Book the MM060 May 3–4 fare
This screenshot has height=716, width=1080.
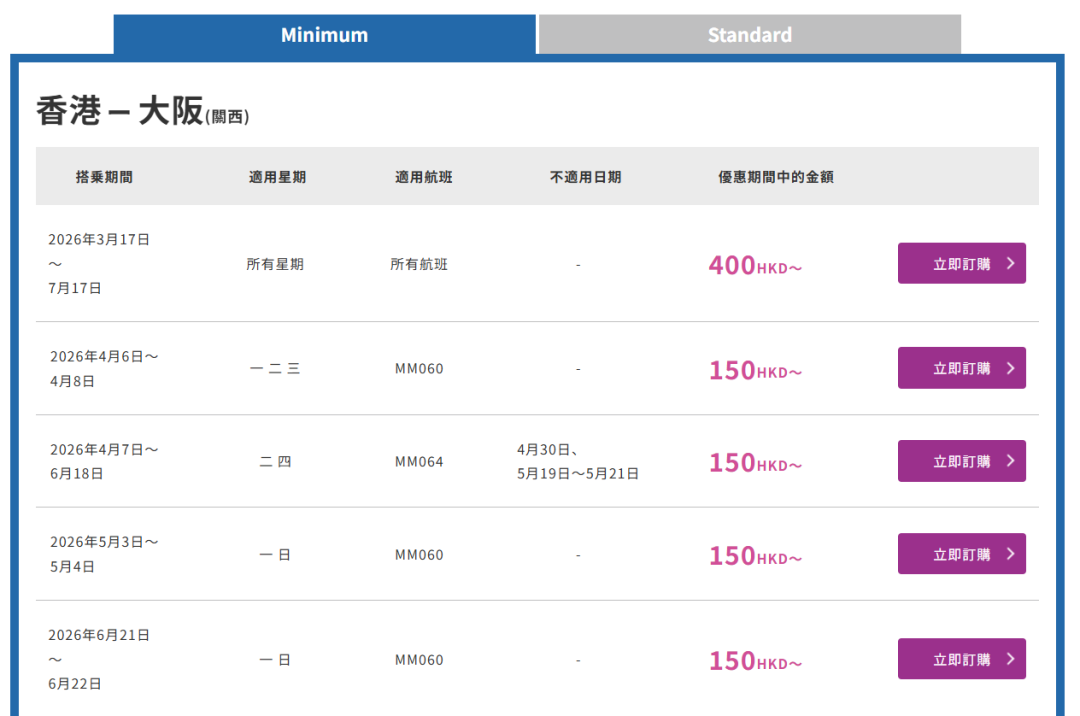point(962,554)
